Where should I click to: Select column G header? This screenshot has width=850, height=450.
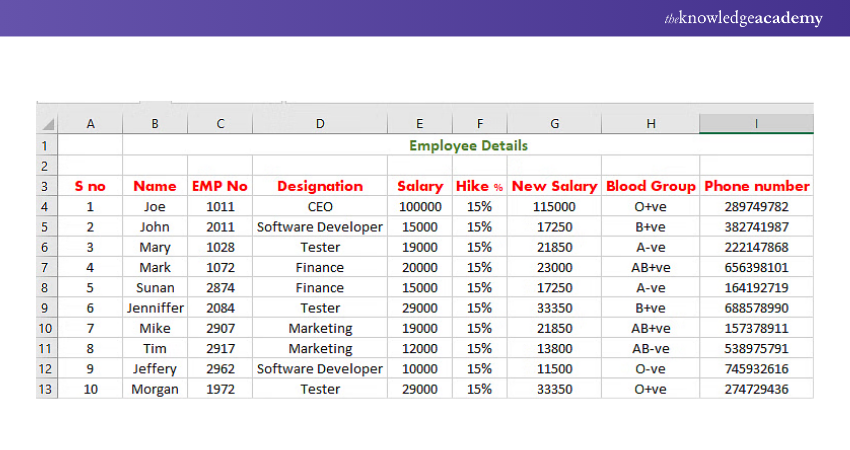(554, 124)
